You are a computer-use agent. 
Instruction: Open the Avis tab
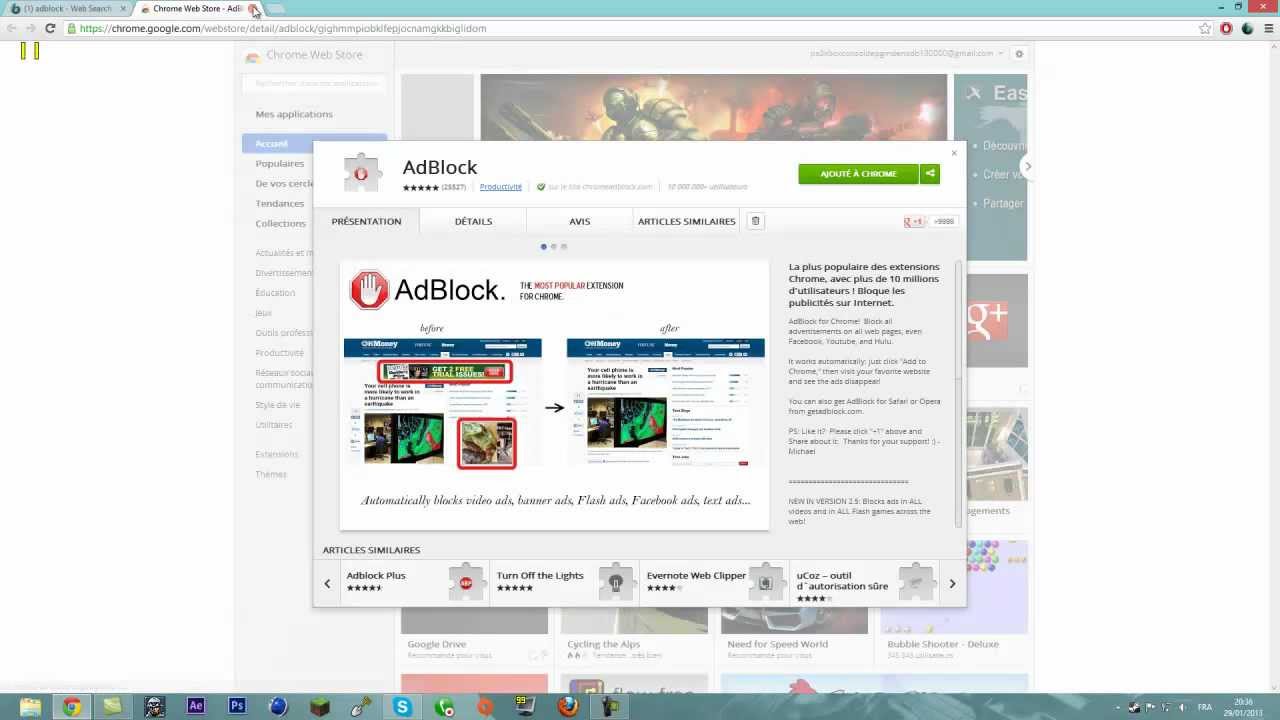click(x=580, y=221)
